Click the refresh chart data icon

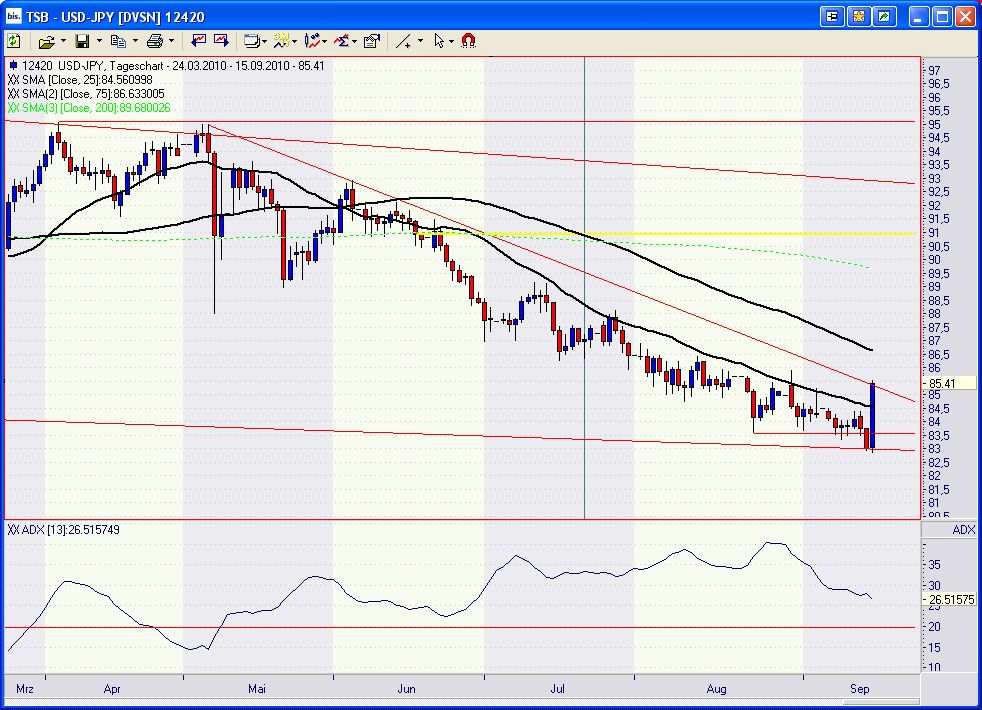[x=14, y=41]
